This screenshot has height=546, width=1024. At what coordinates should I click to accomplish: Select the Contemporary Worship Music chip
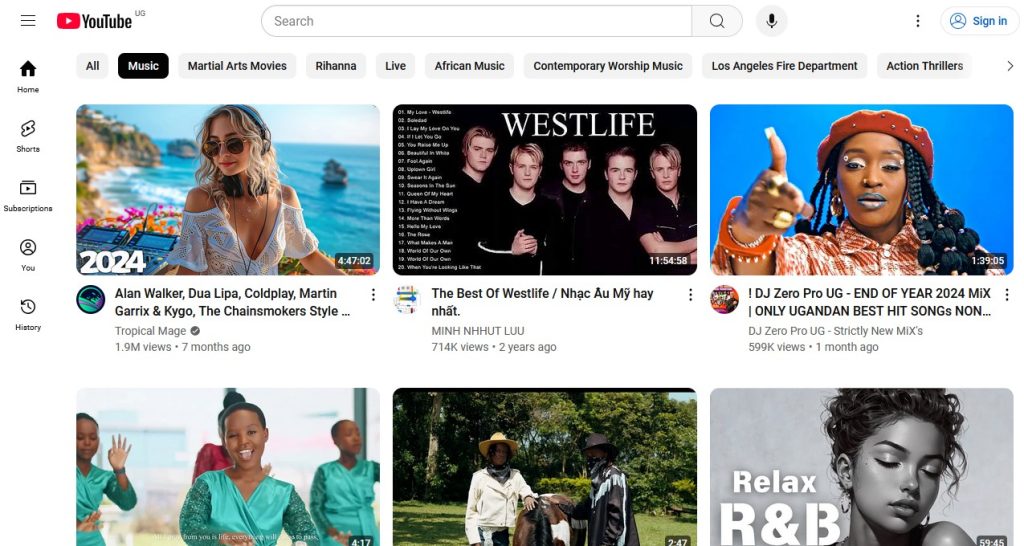click(x=608, y=66)
